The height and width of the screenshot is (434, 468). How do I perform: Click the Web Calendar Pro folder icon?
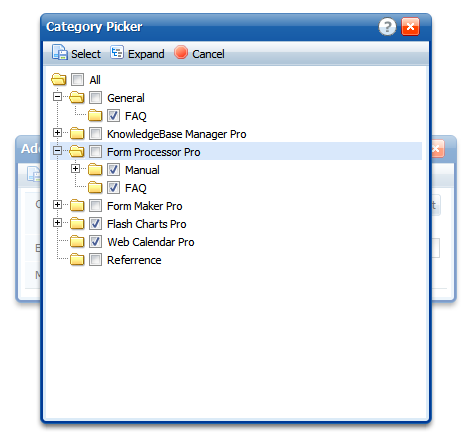pyautogui.click(x=77, y=242)
